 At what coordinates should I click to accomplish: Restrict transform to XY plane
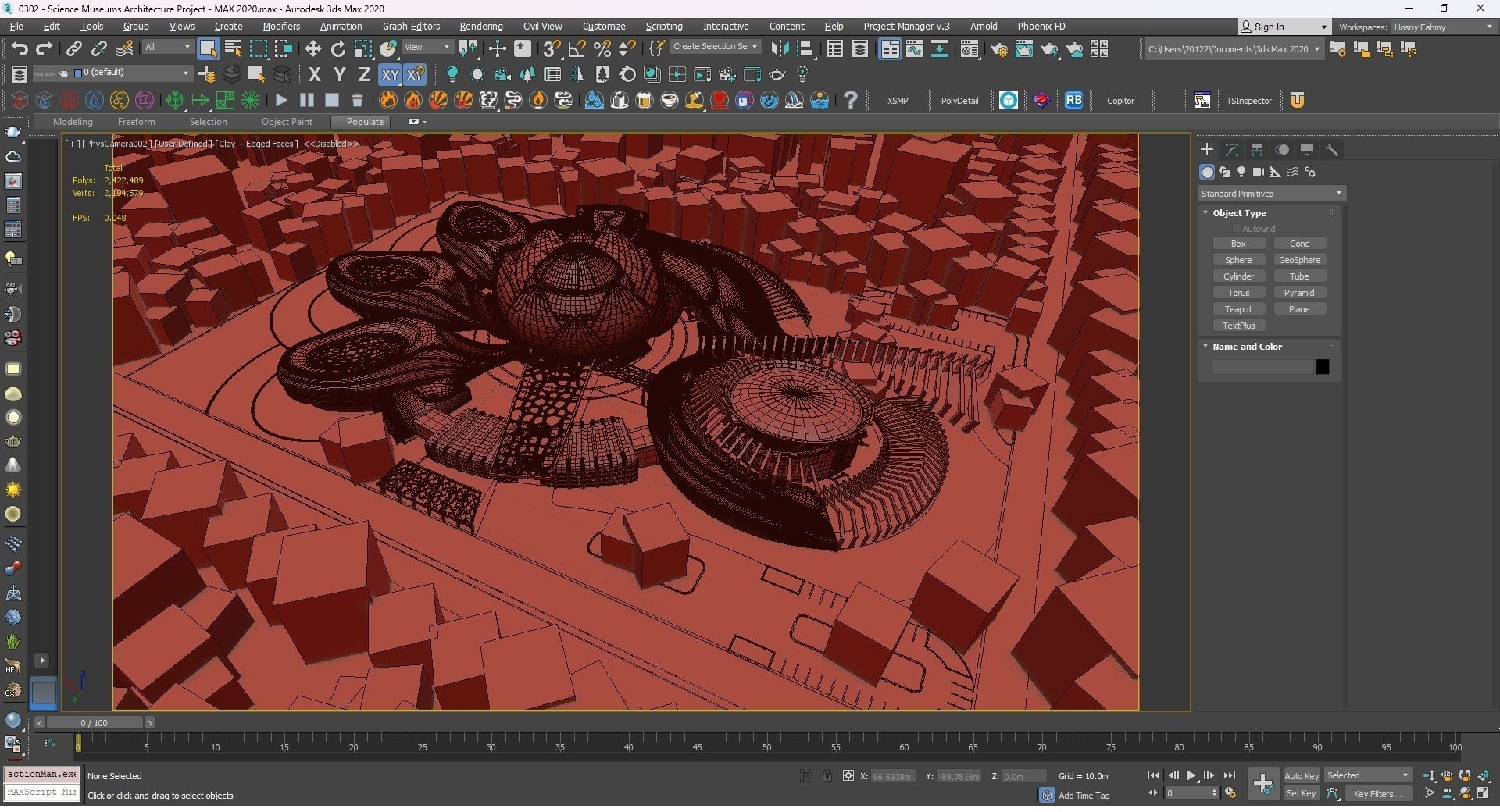[x=390, y=75]
